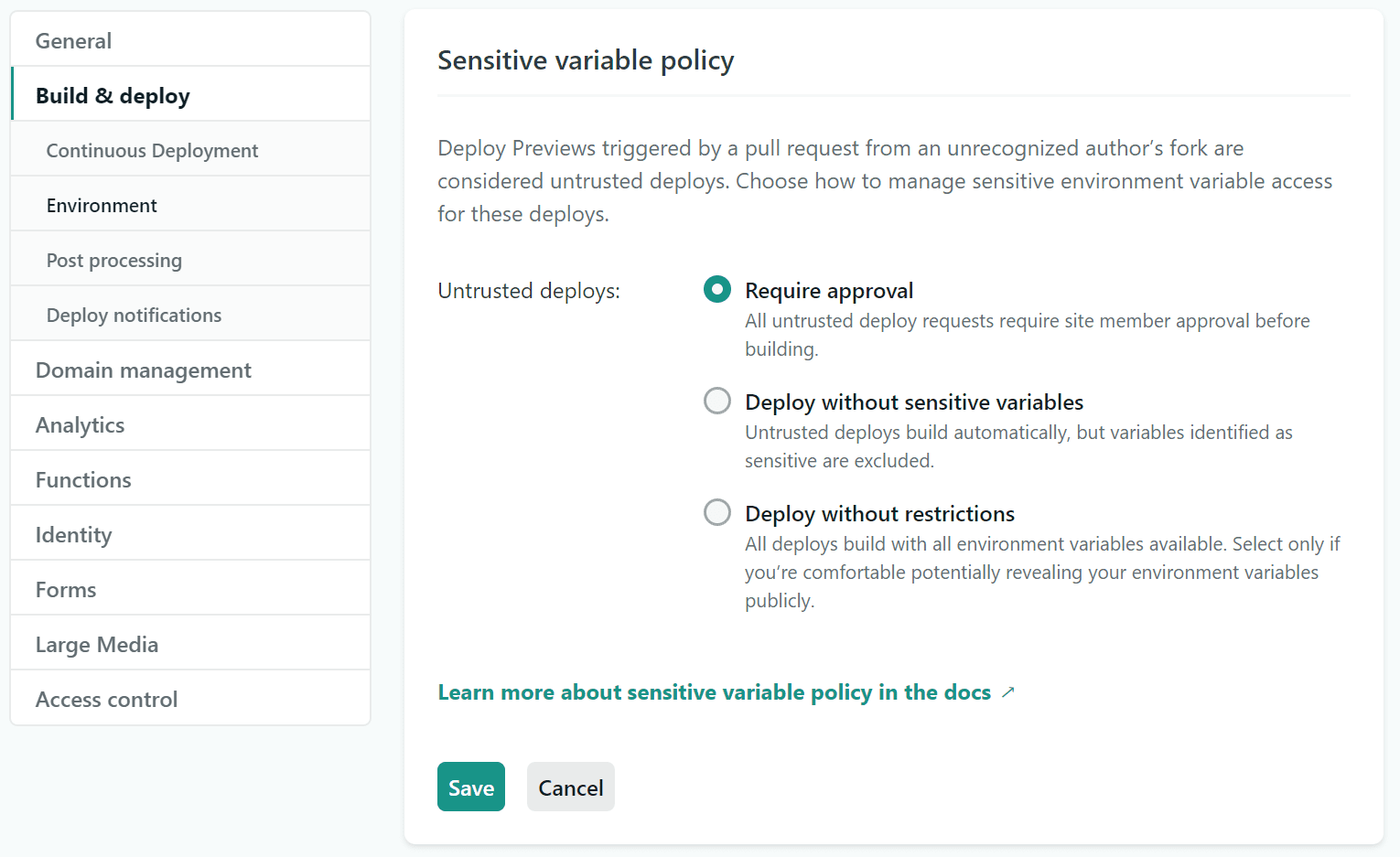Navigate to Access control settings
Screen dimensions: 1400x857
click(106, 700)
